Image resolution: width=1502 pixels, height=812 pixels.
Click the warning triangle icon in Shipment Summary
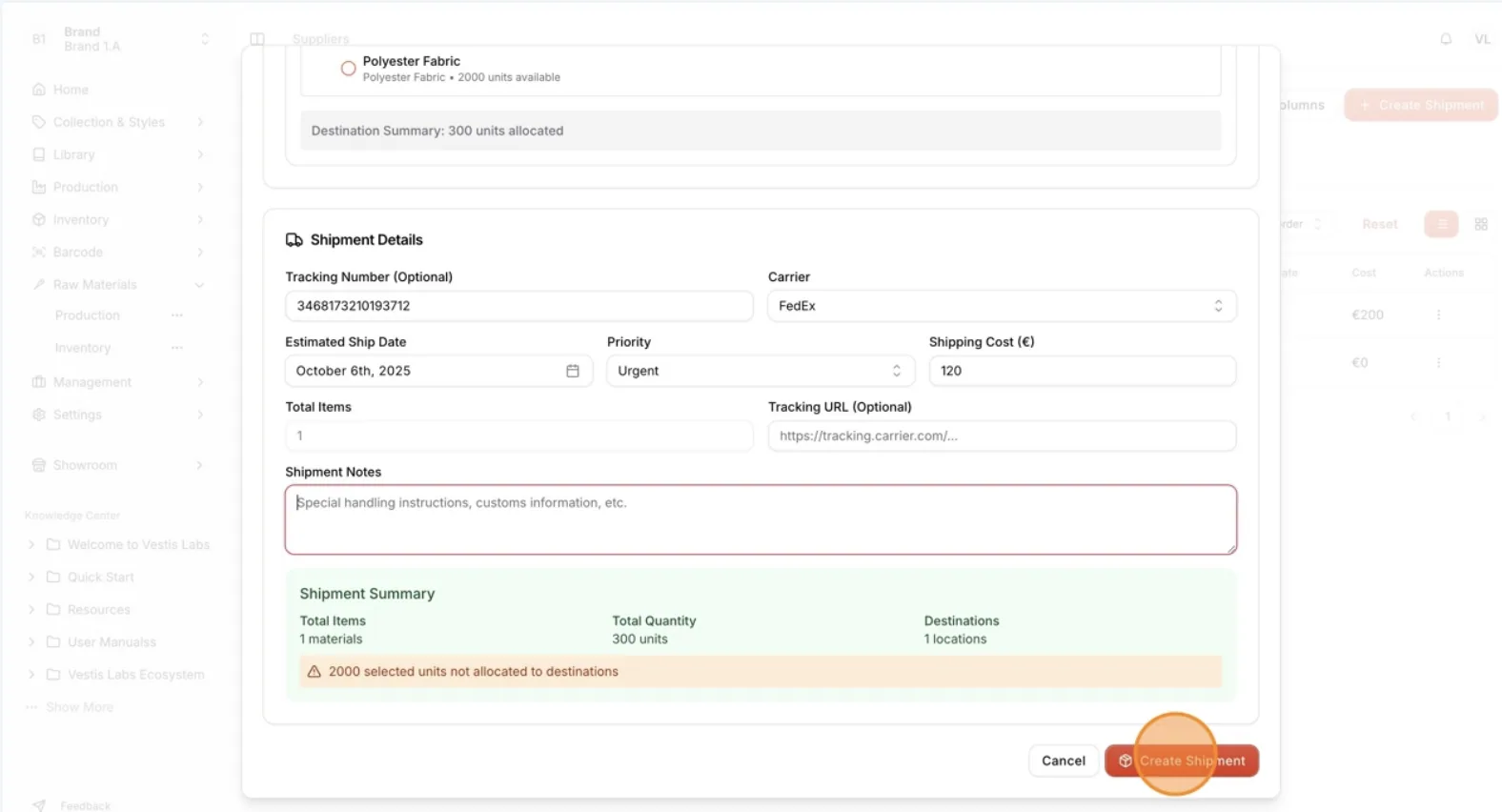314,671
